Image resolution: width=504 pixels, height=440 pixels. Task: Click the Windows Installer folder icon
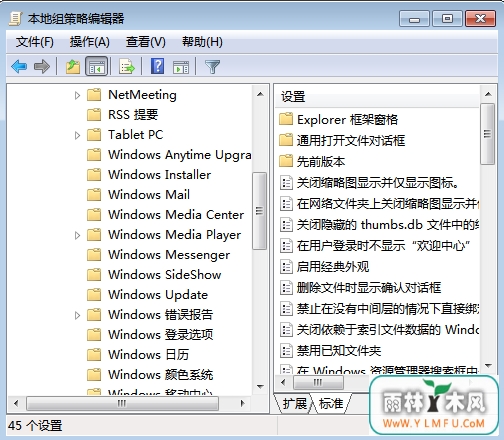click(94, 175)
